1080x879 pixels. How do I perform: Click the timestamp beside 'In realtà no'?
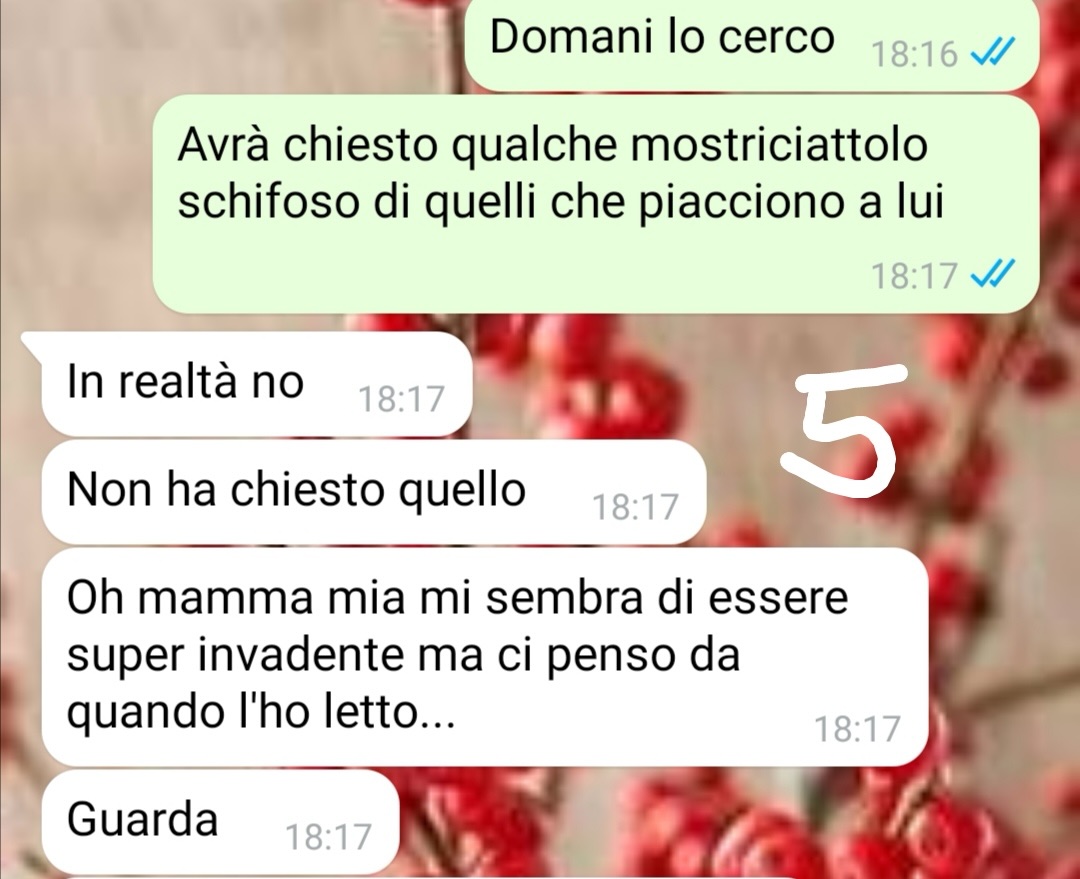click(401, 399)
